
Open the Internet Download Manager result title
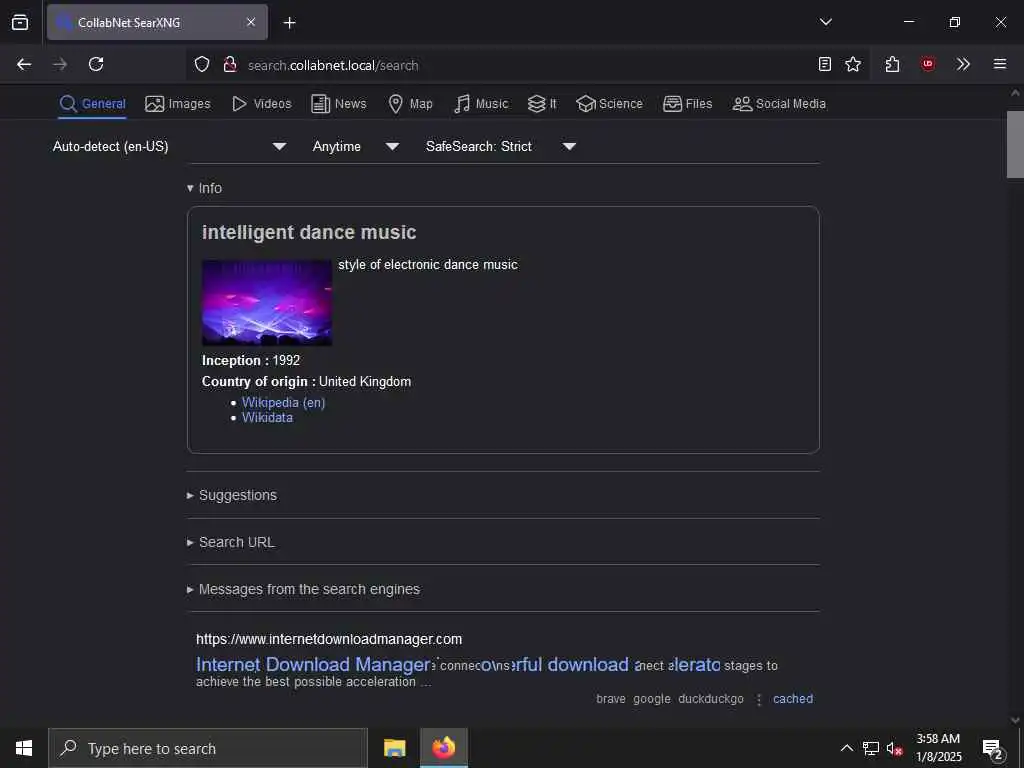coord(458,665)
